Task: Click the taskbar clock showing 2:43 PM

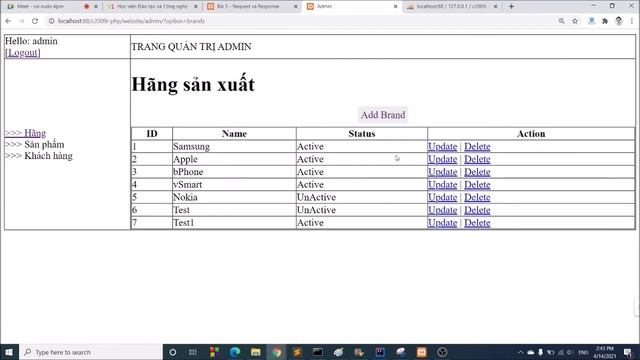Action: tap(604, 352)
